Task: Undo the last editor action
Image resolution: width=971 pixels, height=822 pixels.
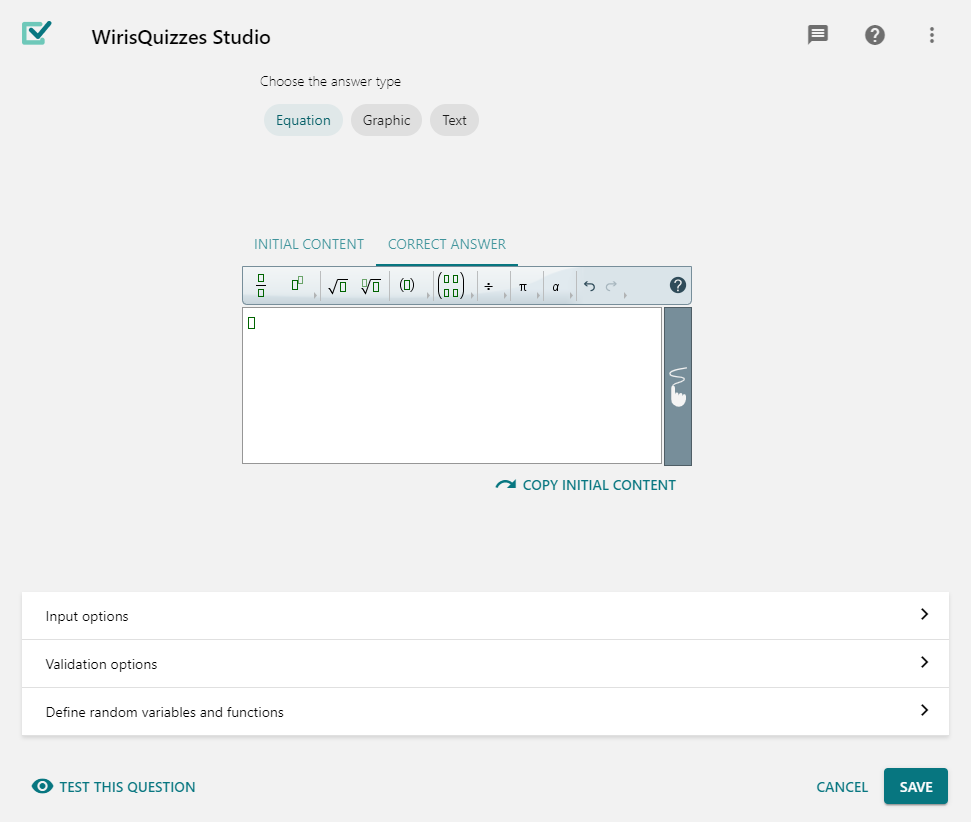Action: tap(590, 286)
